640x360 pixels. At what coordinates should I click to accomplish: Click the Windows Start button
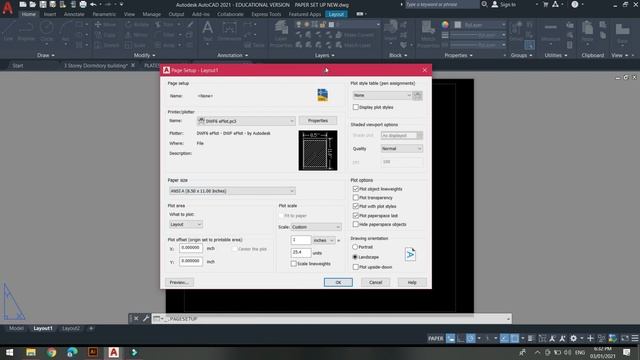click(9, 352)
